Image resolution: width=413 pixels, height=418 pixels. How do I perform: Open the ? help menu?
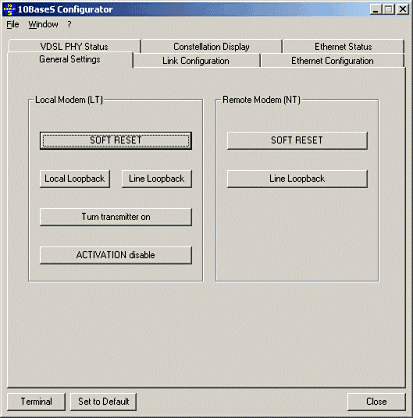click(x=69, y=24)
